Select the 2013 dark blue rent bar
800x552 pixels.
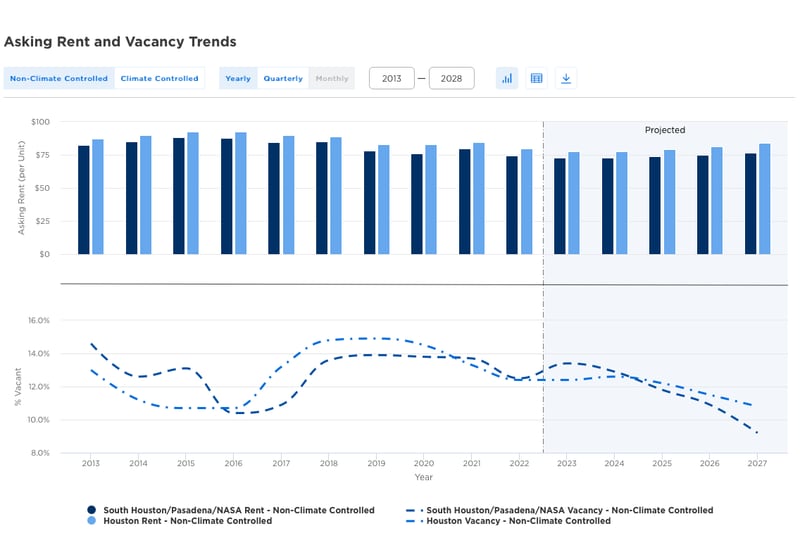point(84,200)
